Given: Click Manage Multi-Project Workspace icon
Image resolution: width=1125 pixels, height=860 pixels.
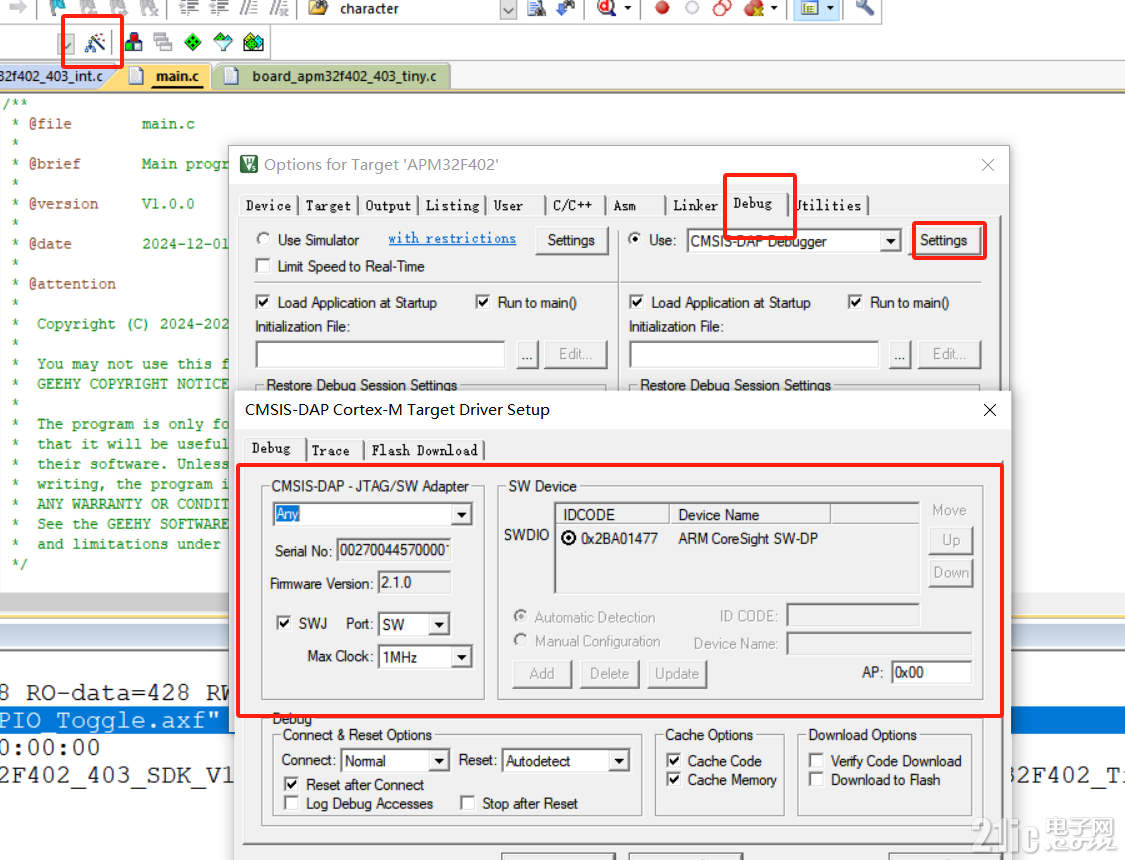Looking at the screenshot, I should click(163, 42).
